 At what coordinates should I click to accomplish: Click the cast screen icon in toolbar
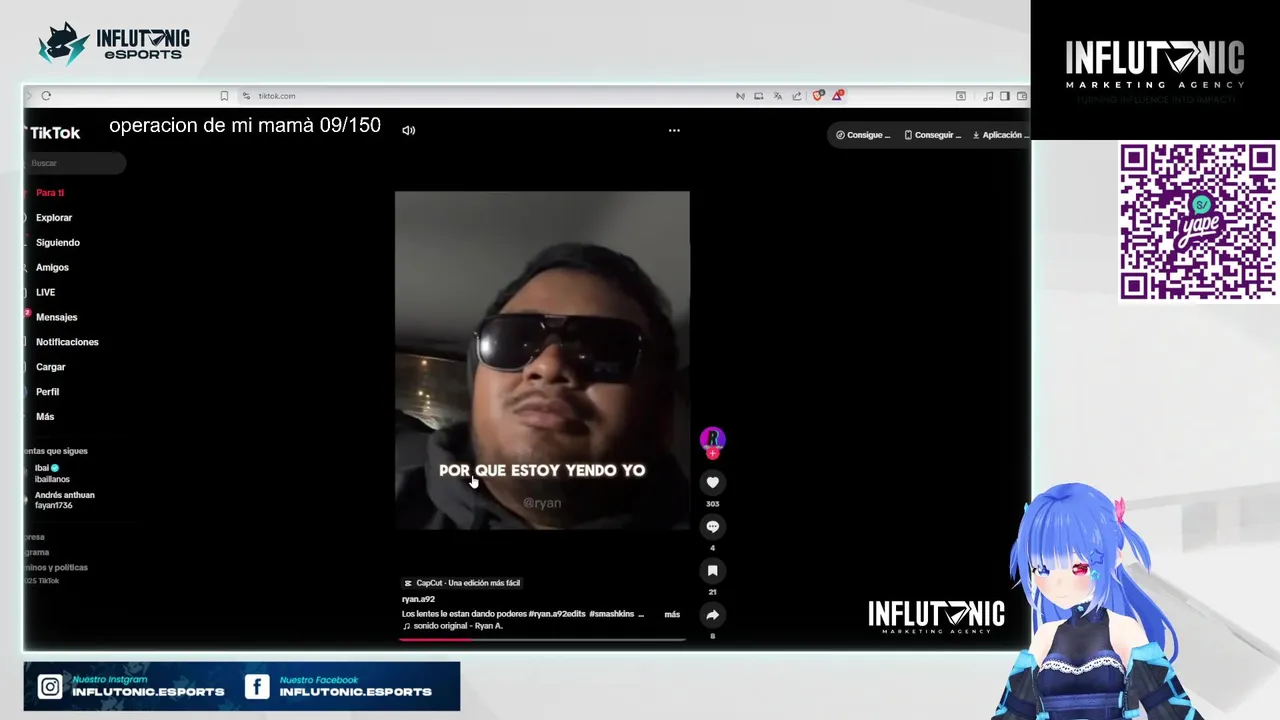(759, 96)
